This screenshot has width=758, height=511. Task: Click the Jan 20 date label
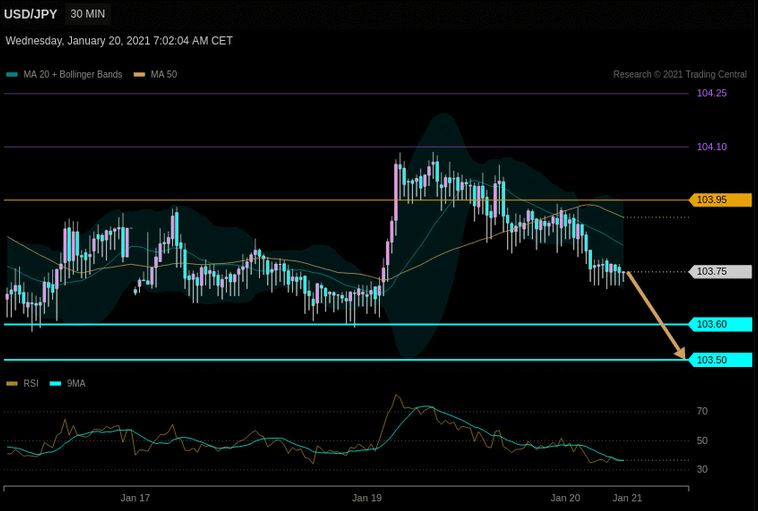click(x=565, y=498)
